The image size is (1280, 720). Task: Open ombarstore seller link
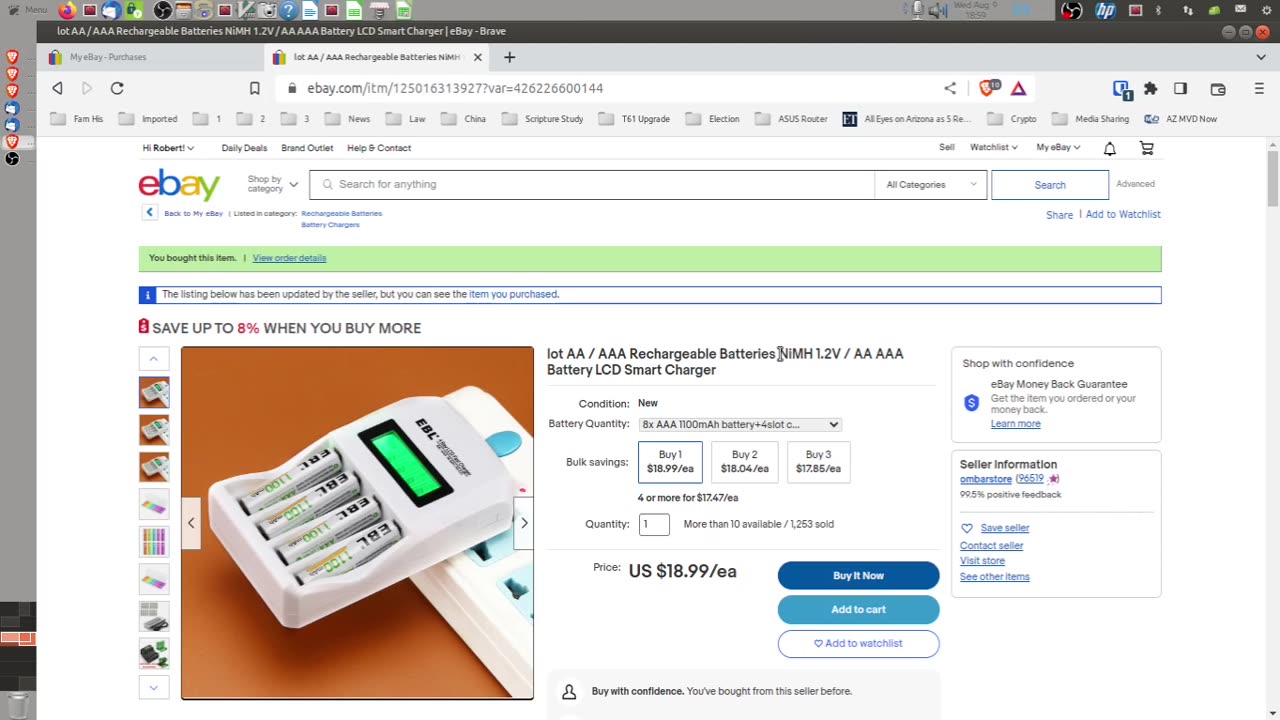coord(986,479)
